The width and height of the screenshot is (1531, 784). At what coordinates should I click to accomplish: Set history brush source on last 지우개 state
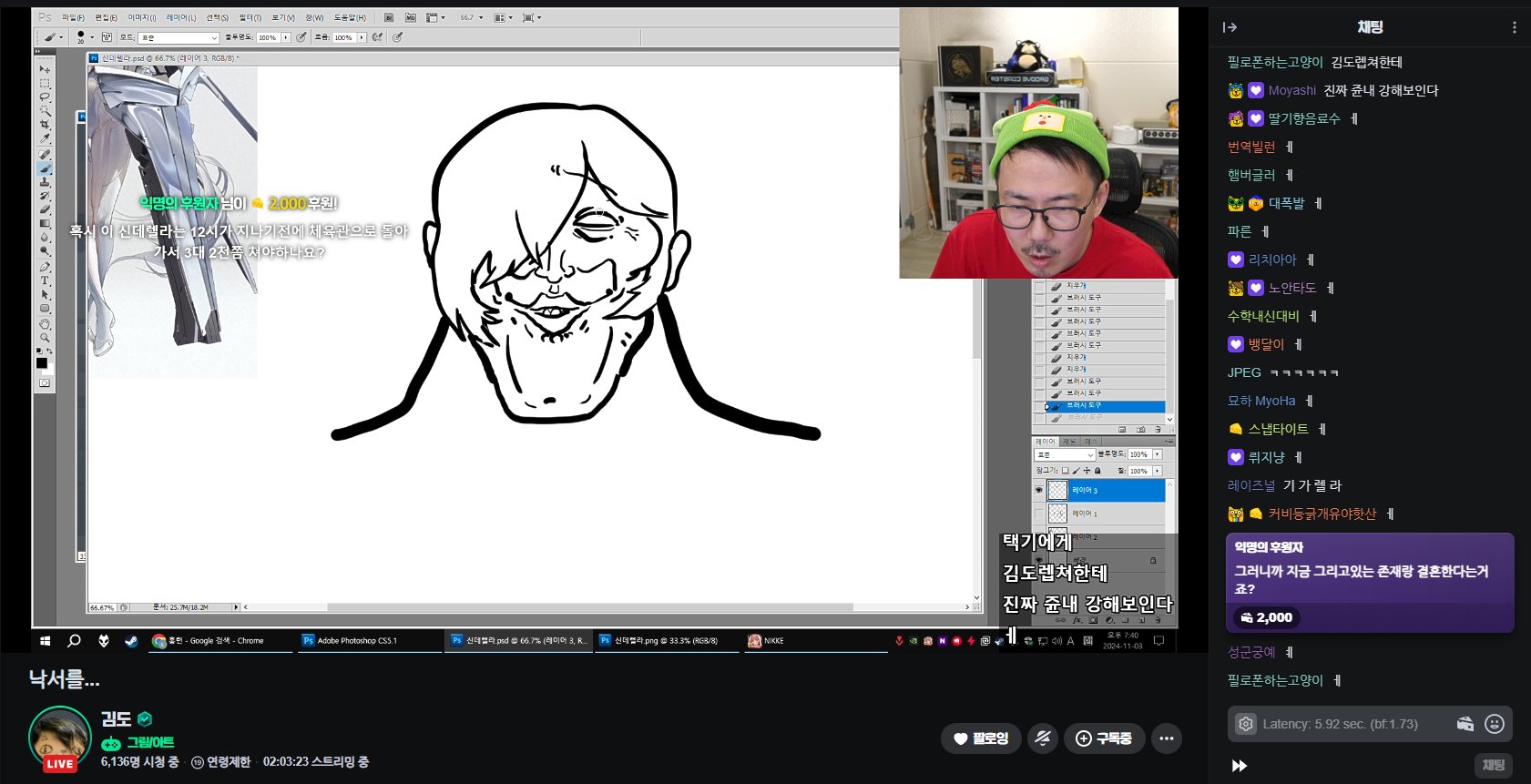click(1039, 369)
